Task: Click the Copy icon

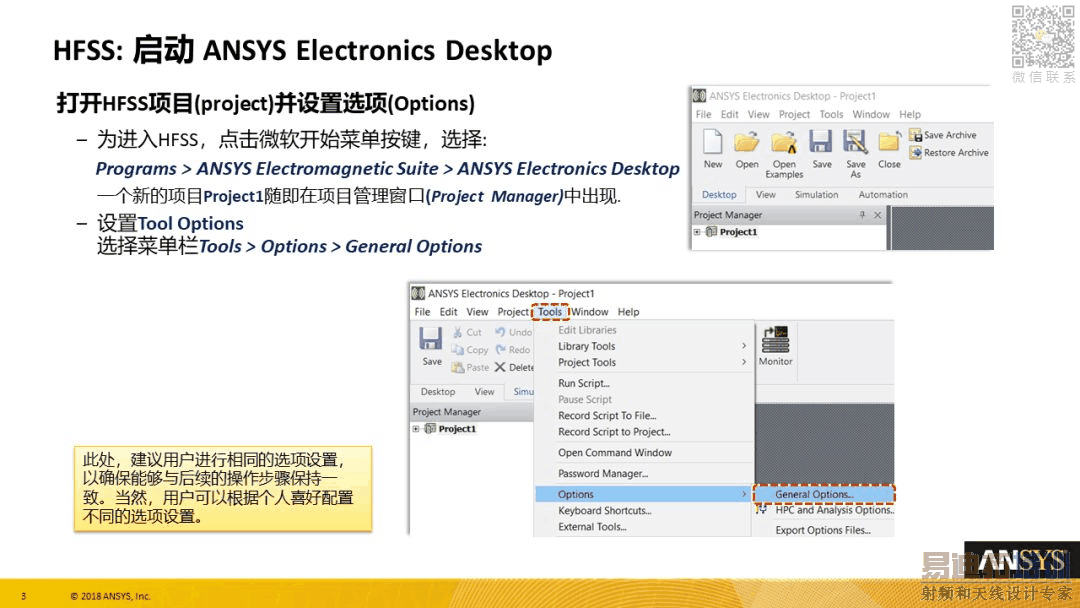Action: (457, 350)
